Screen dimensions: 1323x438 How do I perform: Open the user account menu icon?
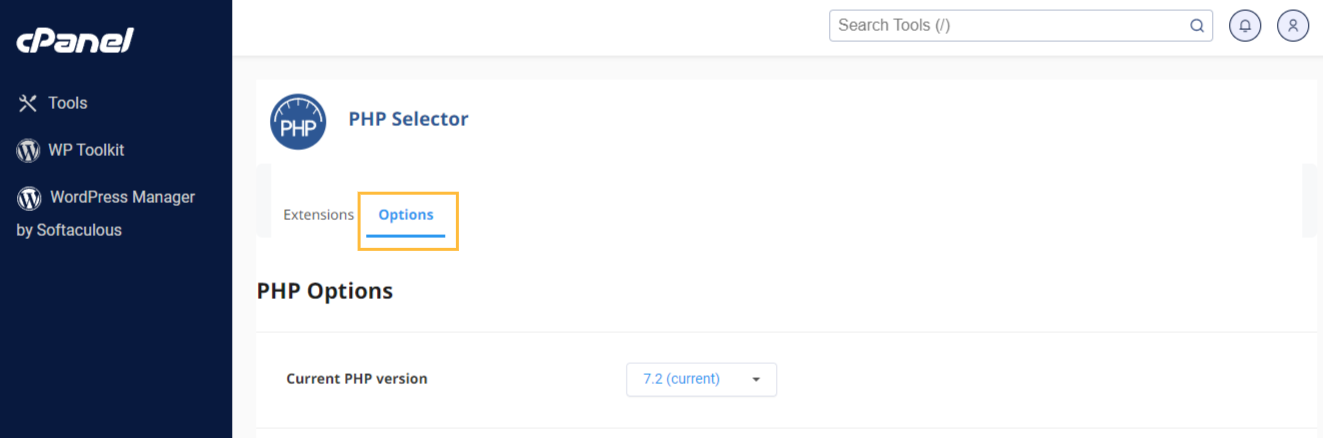(x=1293, y=26)
